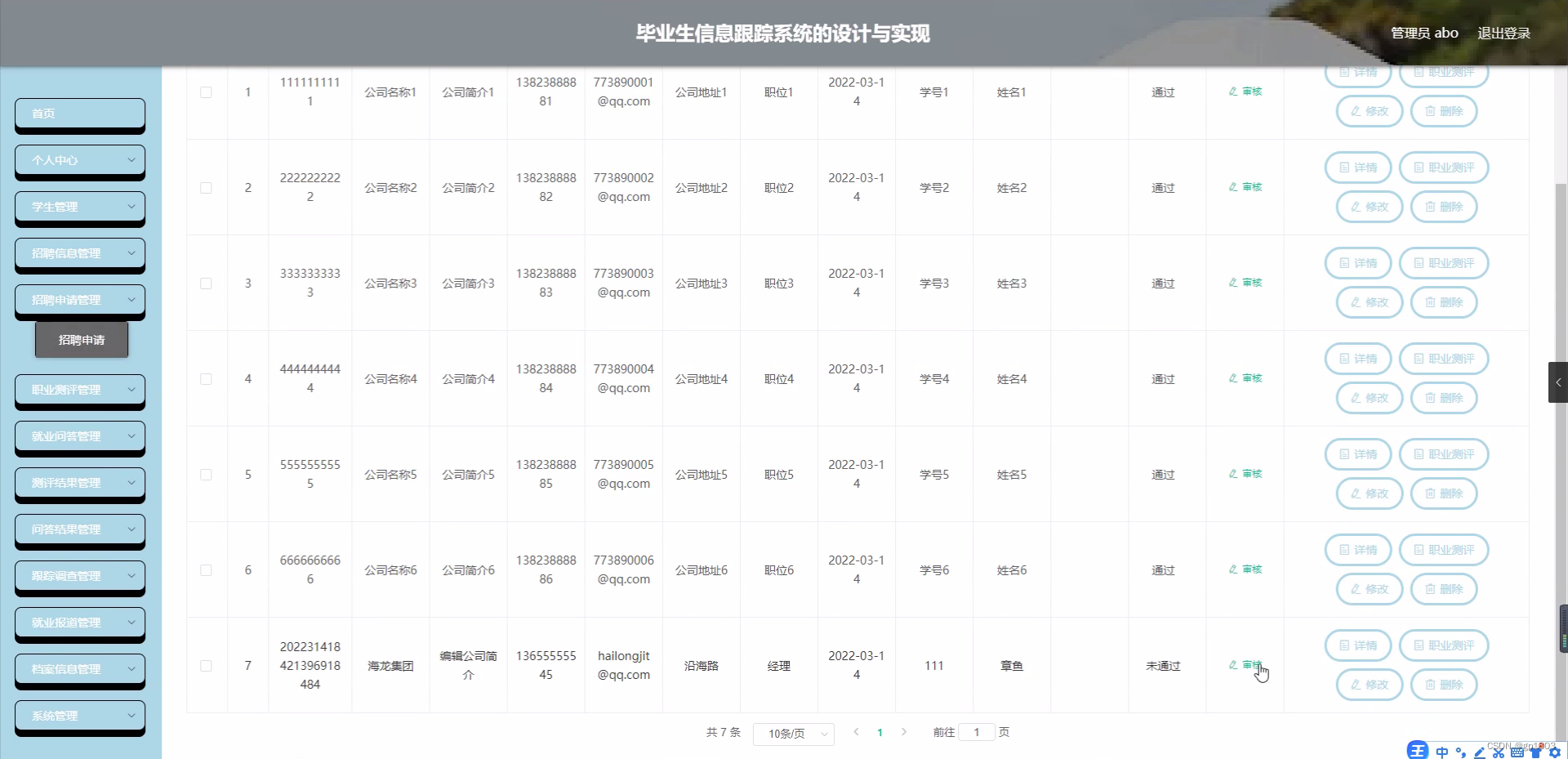Select 招聘申请 from submenu
Image resolution: width=1568 pixels, height=759 pixels.
click(x=81, y=340)
